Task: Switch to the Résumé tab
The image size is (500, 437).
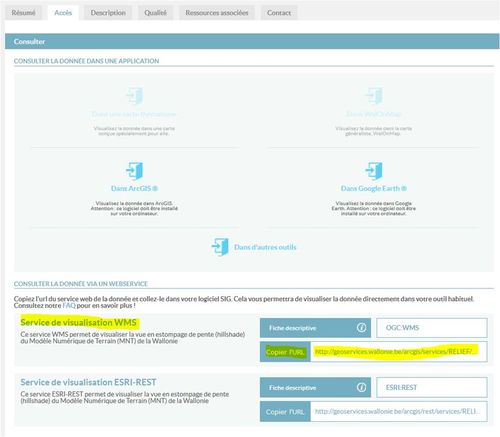Action: tap(23, 13)
